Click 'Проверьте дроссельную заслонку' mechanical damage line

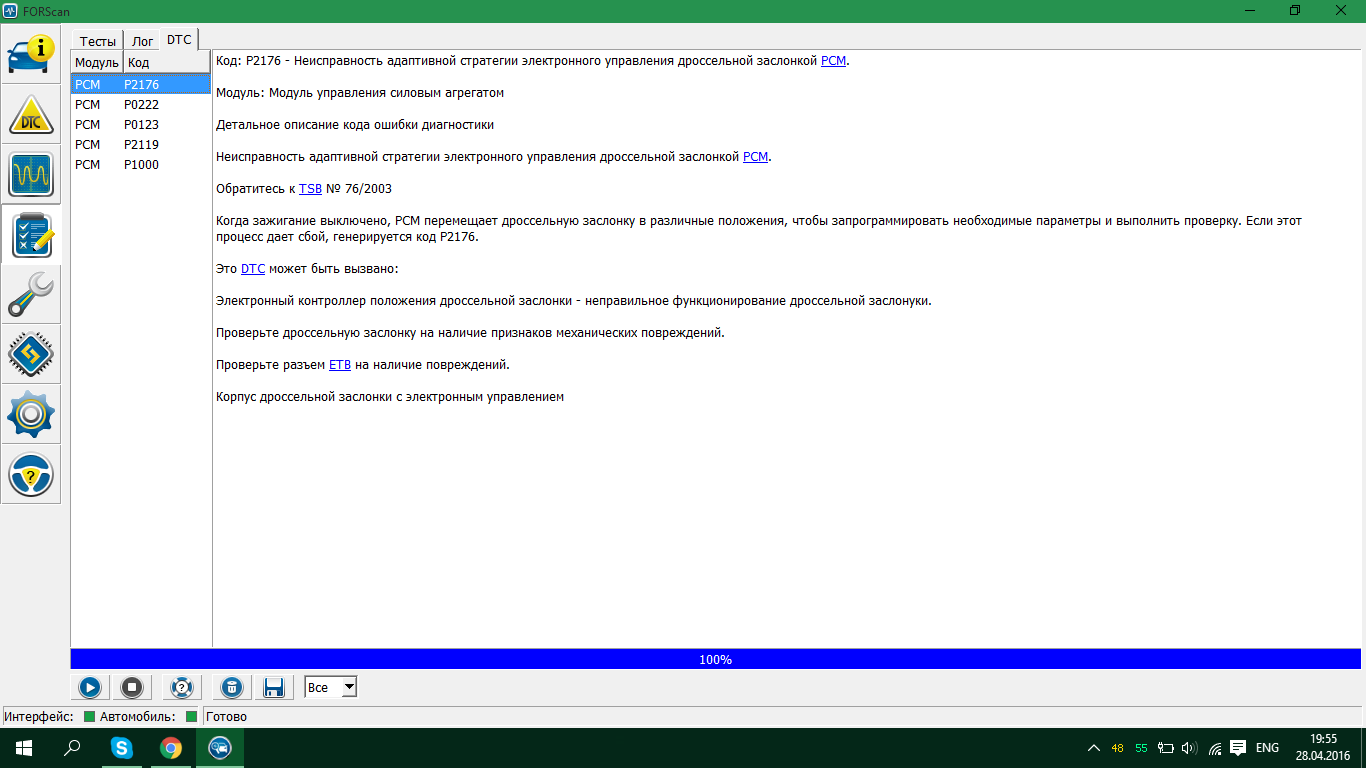(x=470, y=333)
